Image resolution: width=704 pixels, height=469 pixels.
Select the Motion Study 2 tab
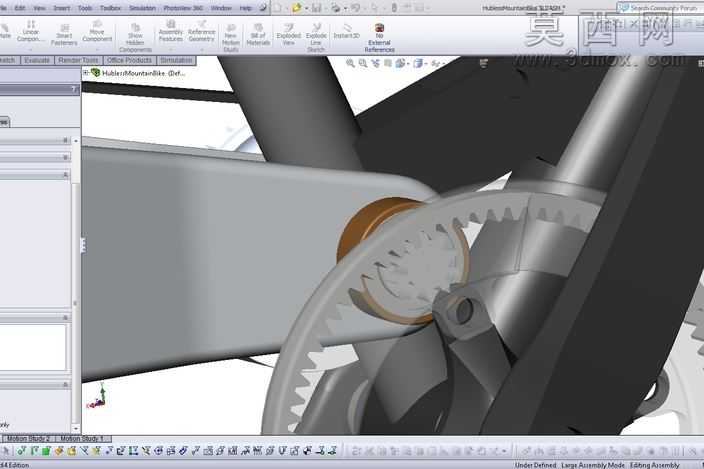(x=28, y=438)
